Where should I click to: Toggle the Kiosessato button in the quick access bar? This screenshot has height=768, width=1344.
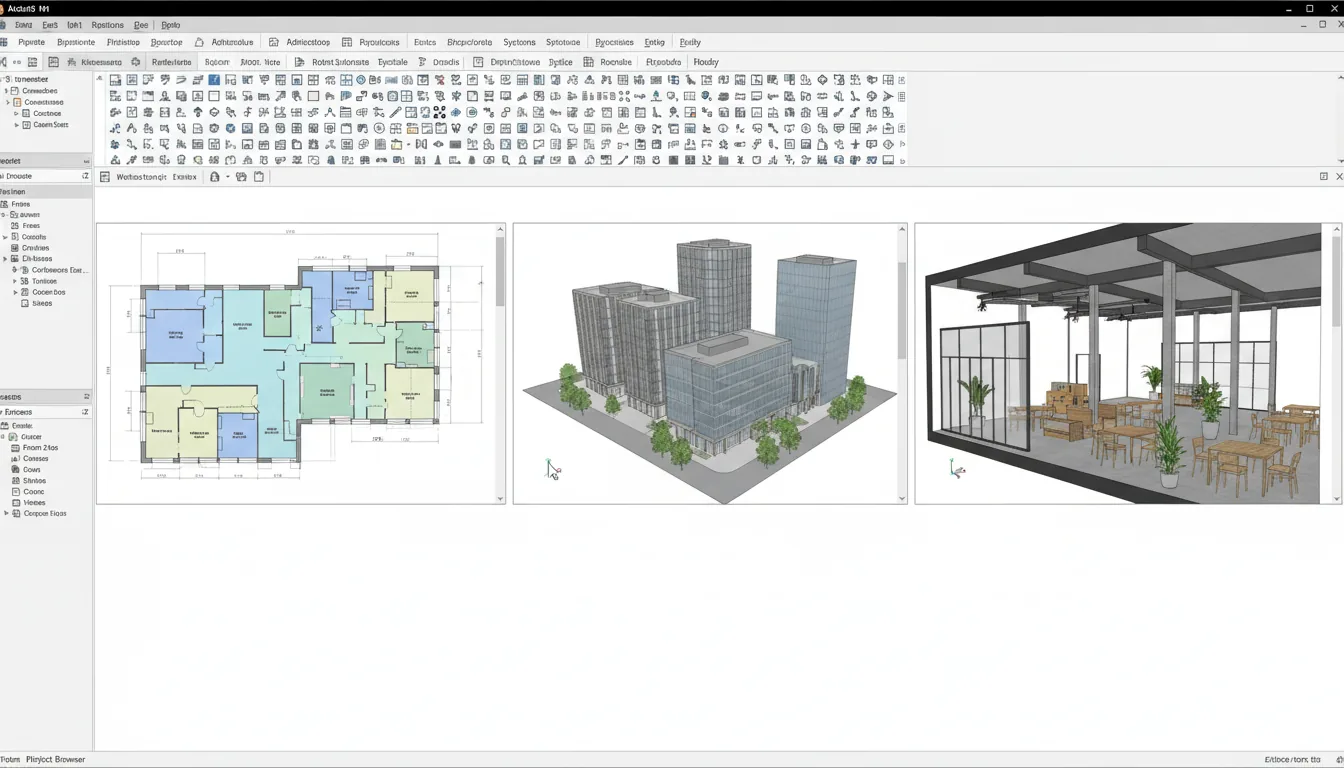pyautogui.click(x=98, y=61)
